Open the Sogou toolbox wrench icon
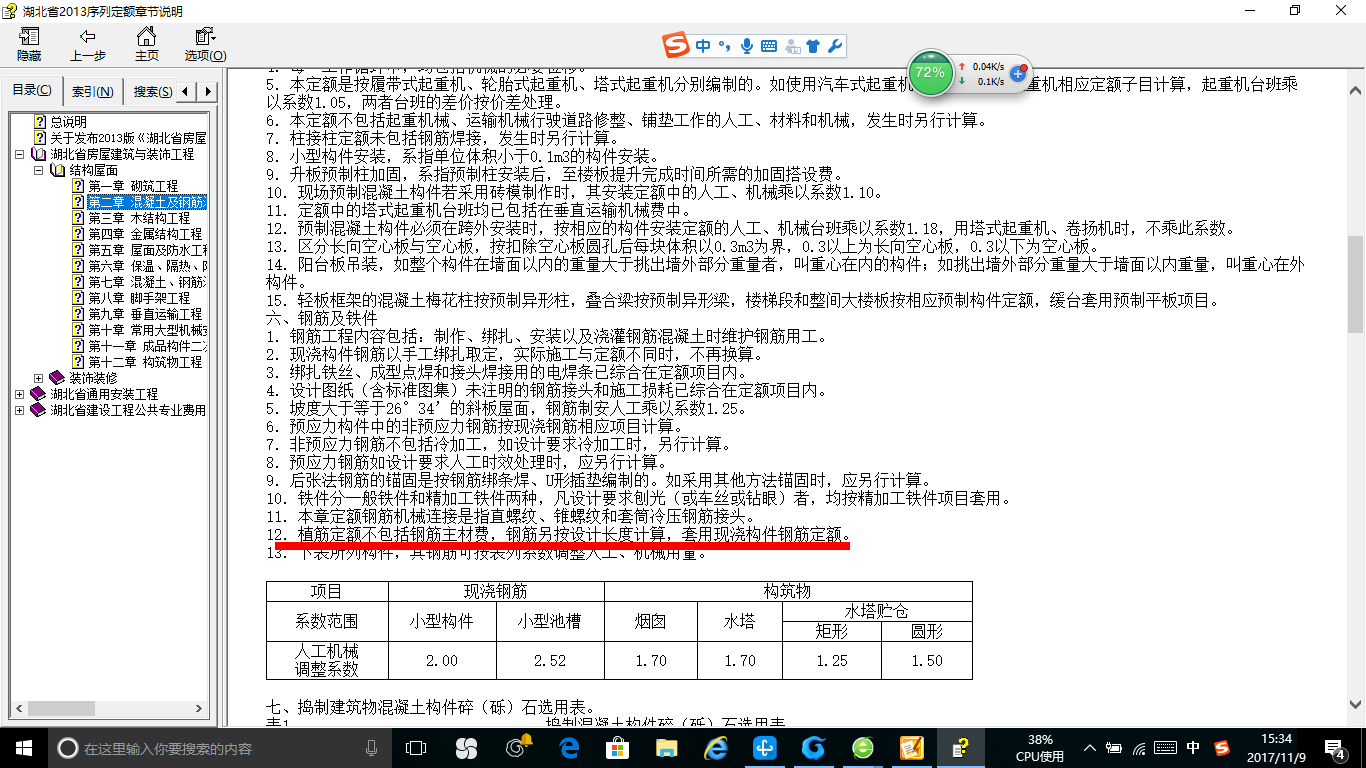 click(x=835, y=46)
